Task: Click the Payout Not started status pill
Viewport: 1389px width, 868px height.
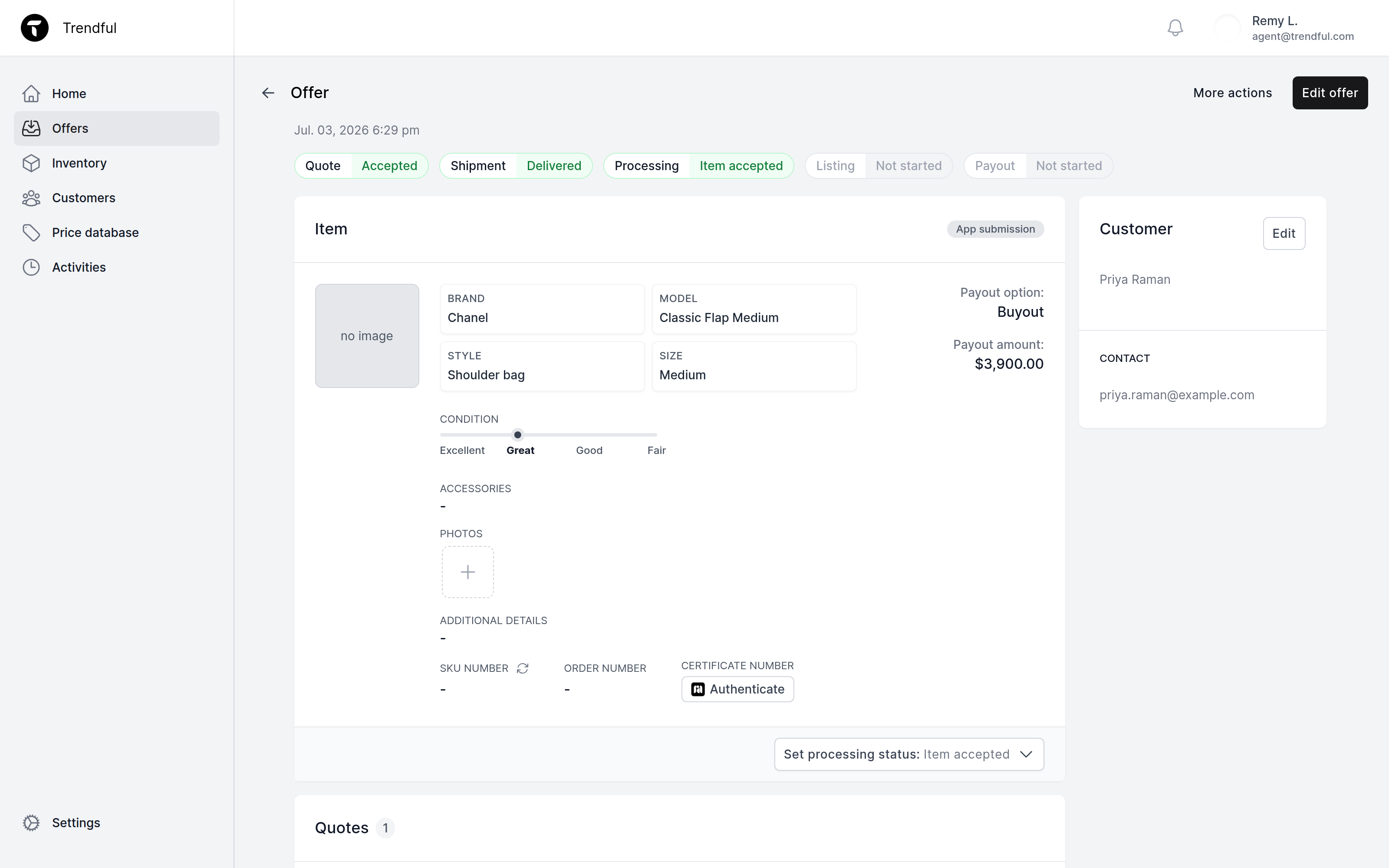Action: pos(1038,166)
